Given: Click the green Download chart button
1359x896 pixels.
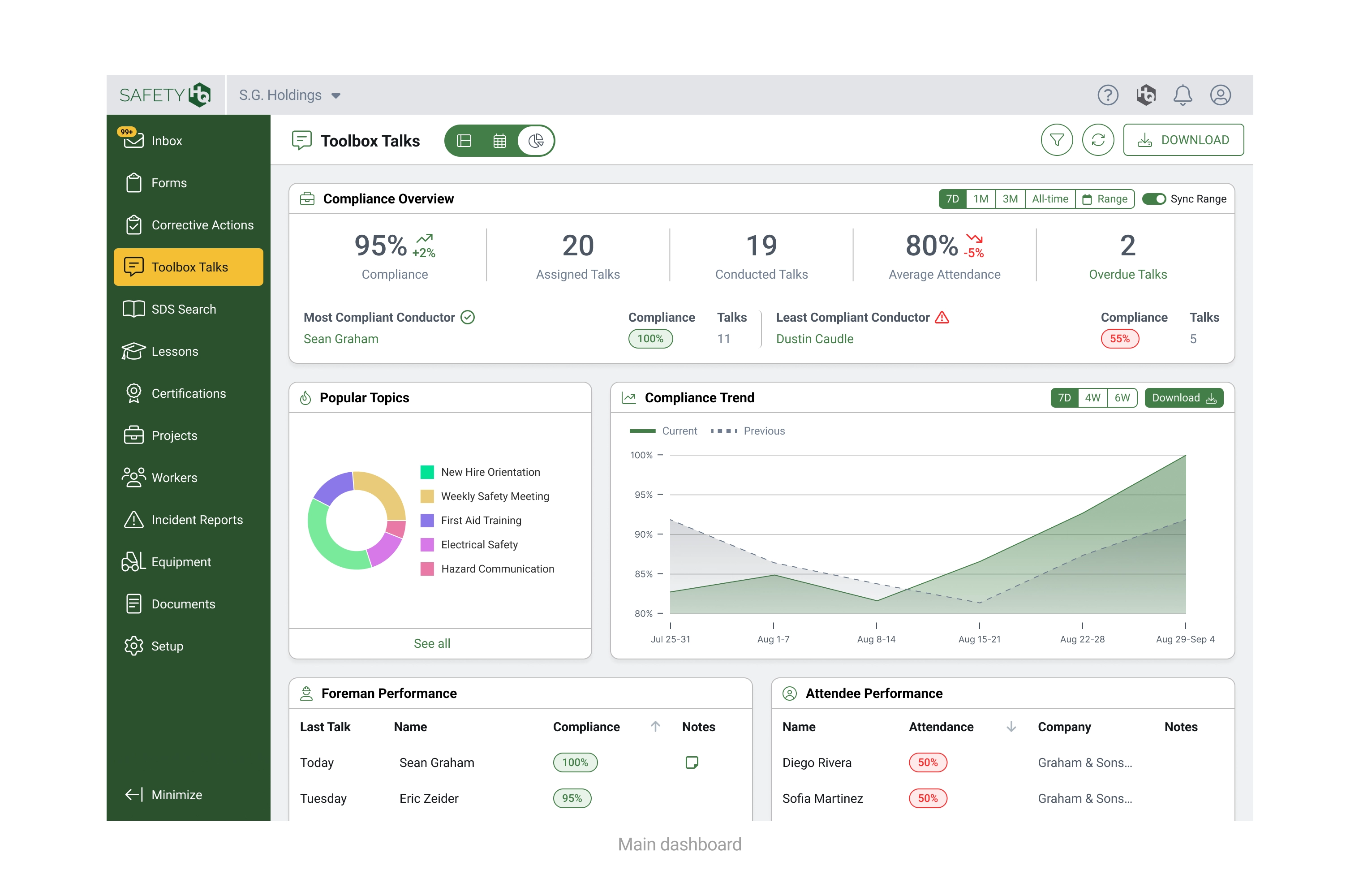Looking at the screenshot, I should click(x=1183, y=398).
